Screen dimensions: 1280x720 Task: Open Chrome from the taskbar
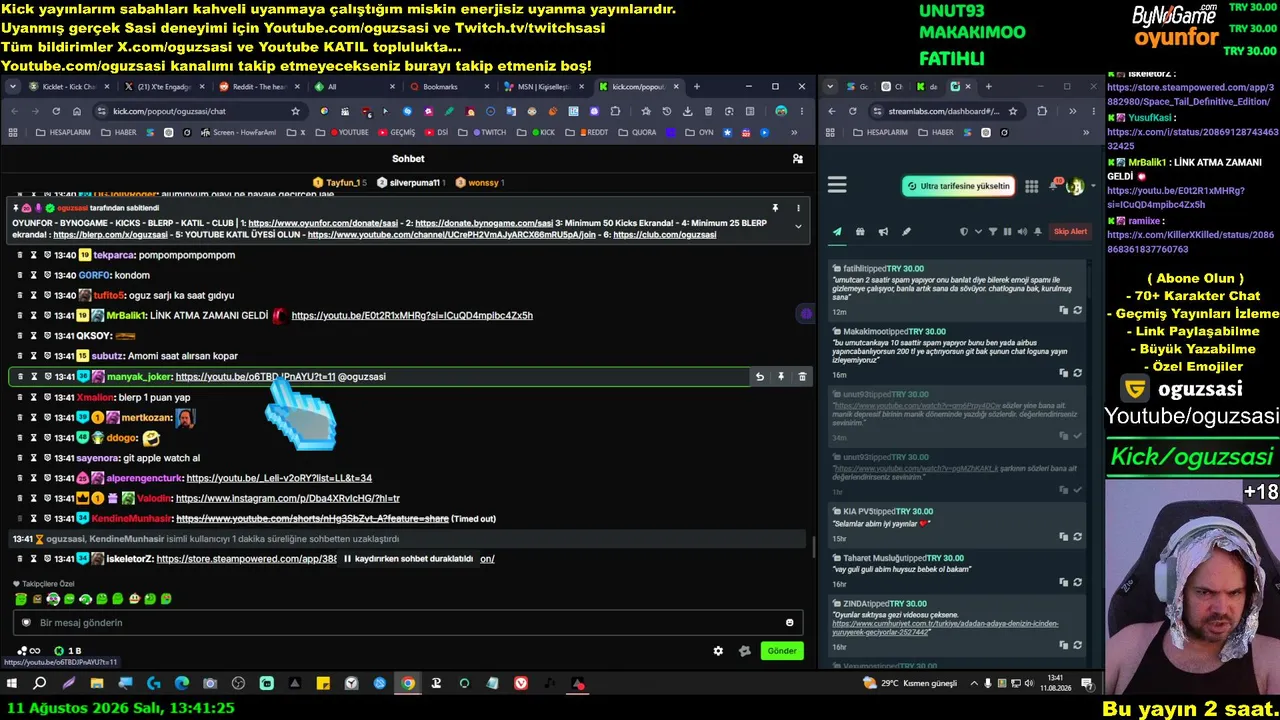pos(408,684)
